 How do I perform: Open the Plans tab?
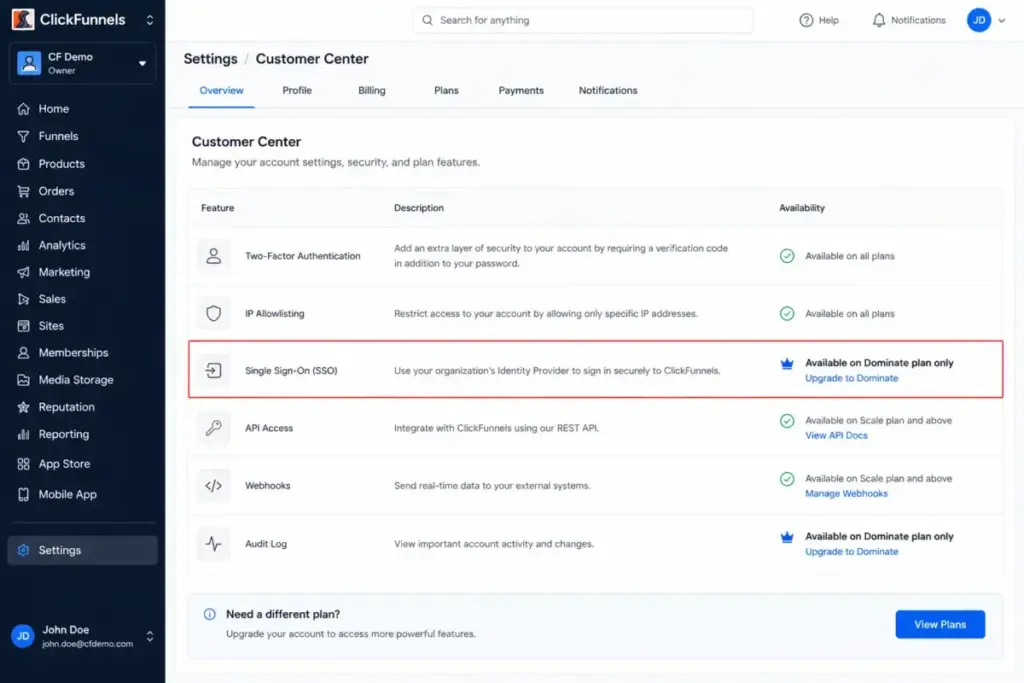[x=446, y=90]
